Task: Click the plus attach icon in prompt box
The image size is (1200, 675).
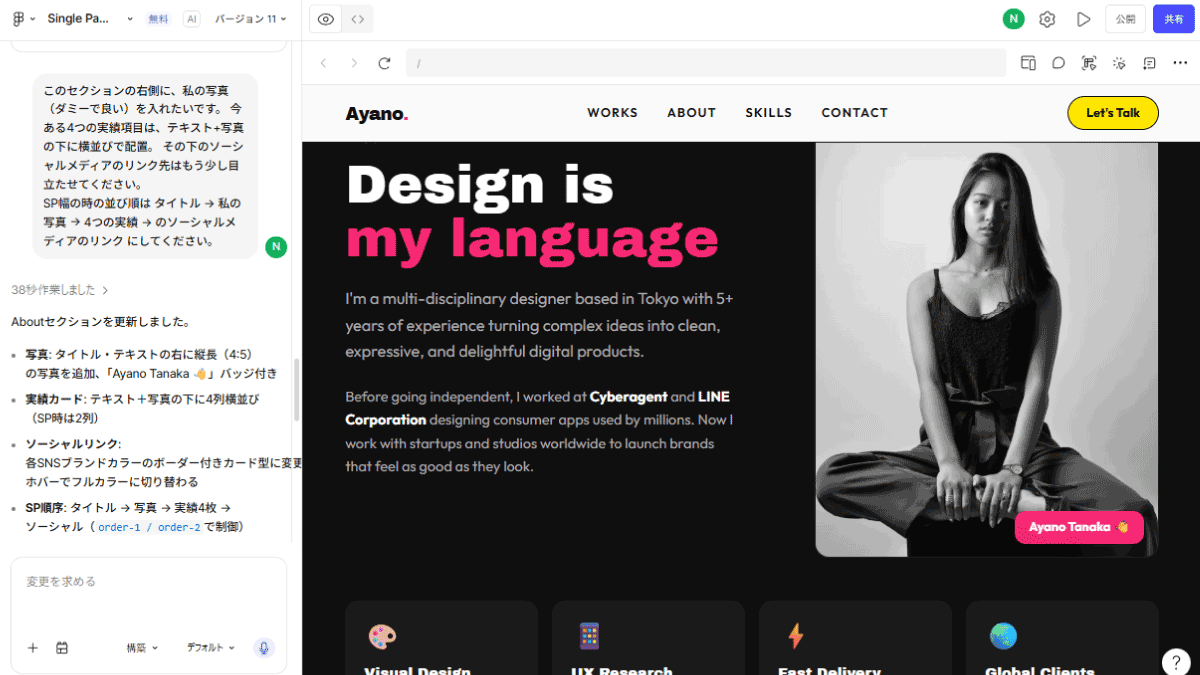Action: tap(32, 648)
